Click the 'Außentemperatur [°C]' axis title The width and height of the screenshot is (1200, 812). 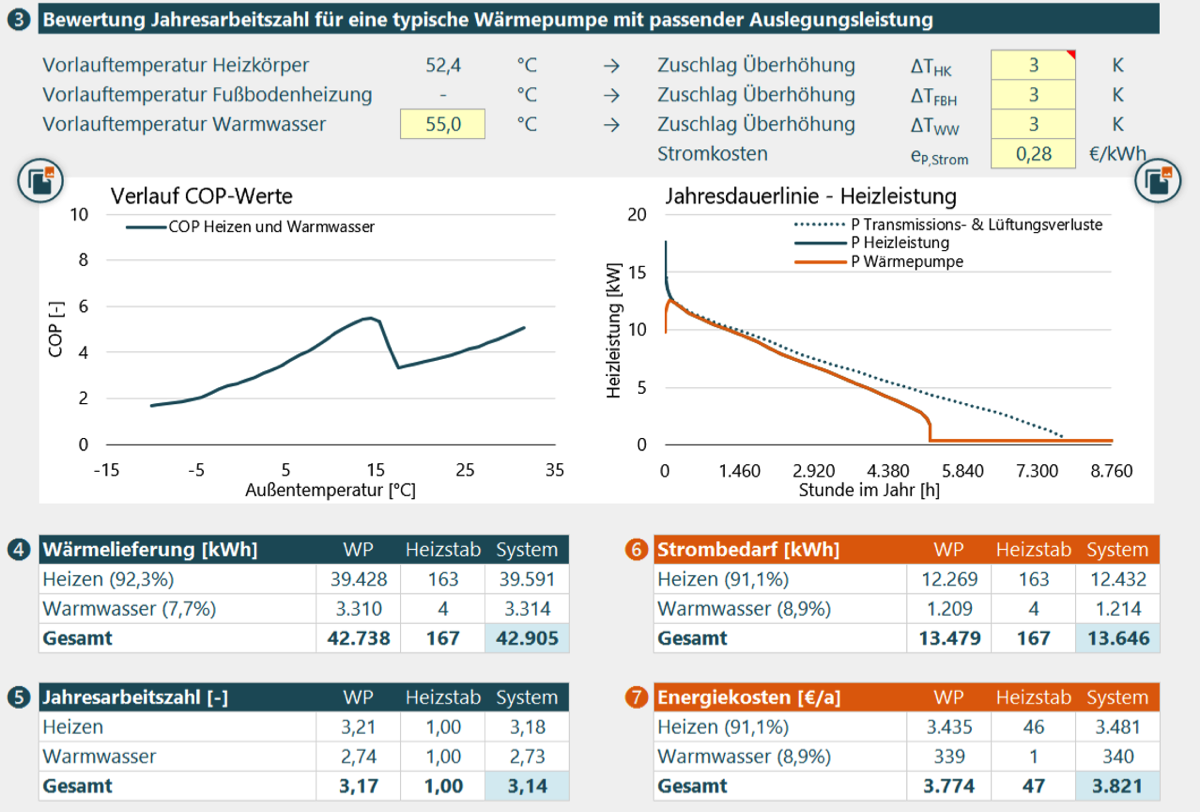(x=330, y=491)
